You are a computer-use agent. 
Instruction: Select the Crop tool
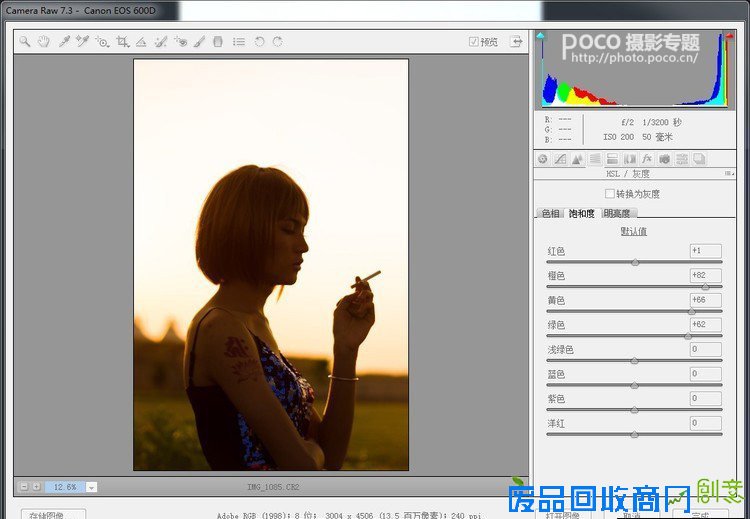(122, 42)
